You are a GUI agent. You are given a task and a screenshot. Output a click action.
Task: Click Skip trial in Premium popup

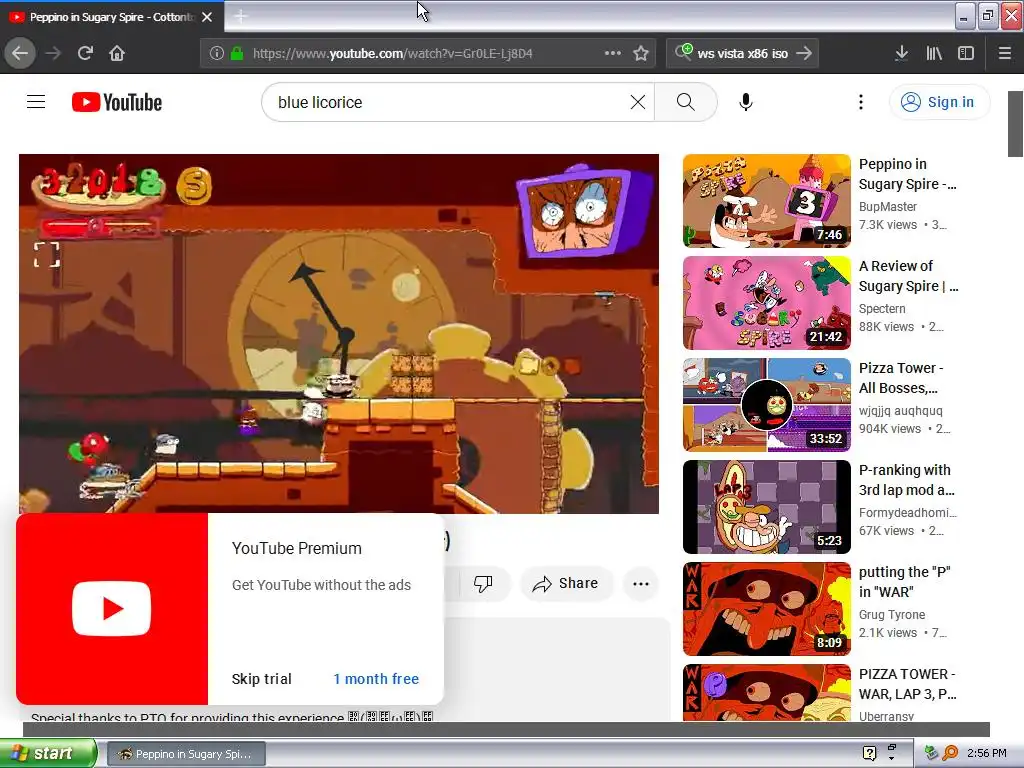(x=261, y=679)
